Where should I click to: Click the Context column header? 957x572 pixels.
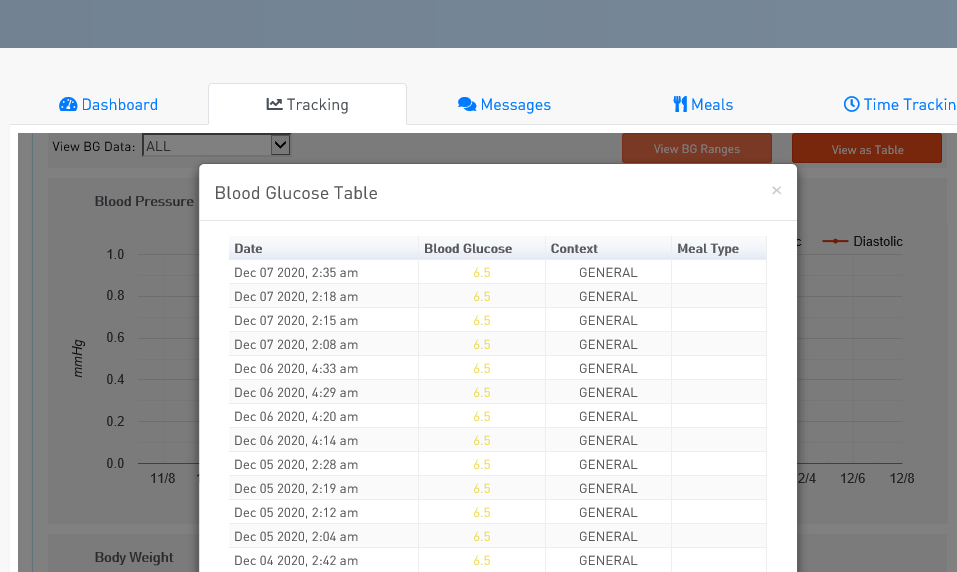click(x=574, y=248)
